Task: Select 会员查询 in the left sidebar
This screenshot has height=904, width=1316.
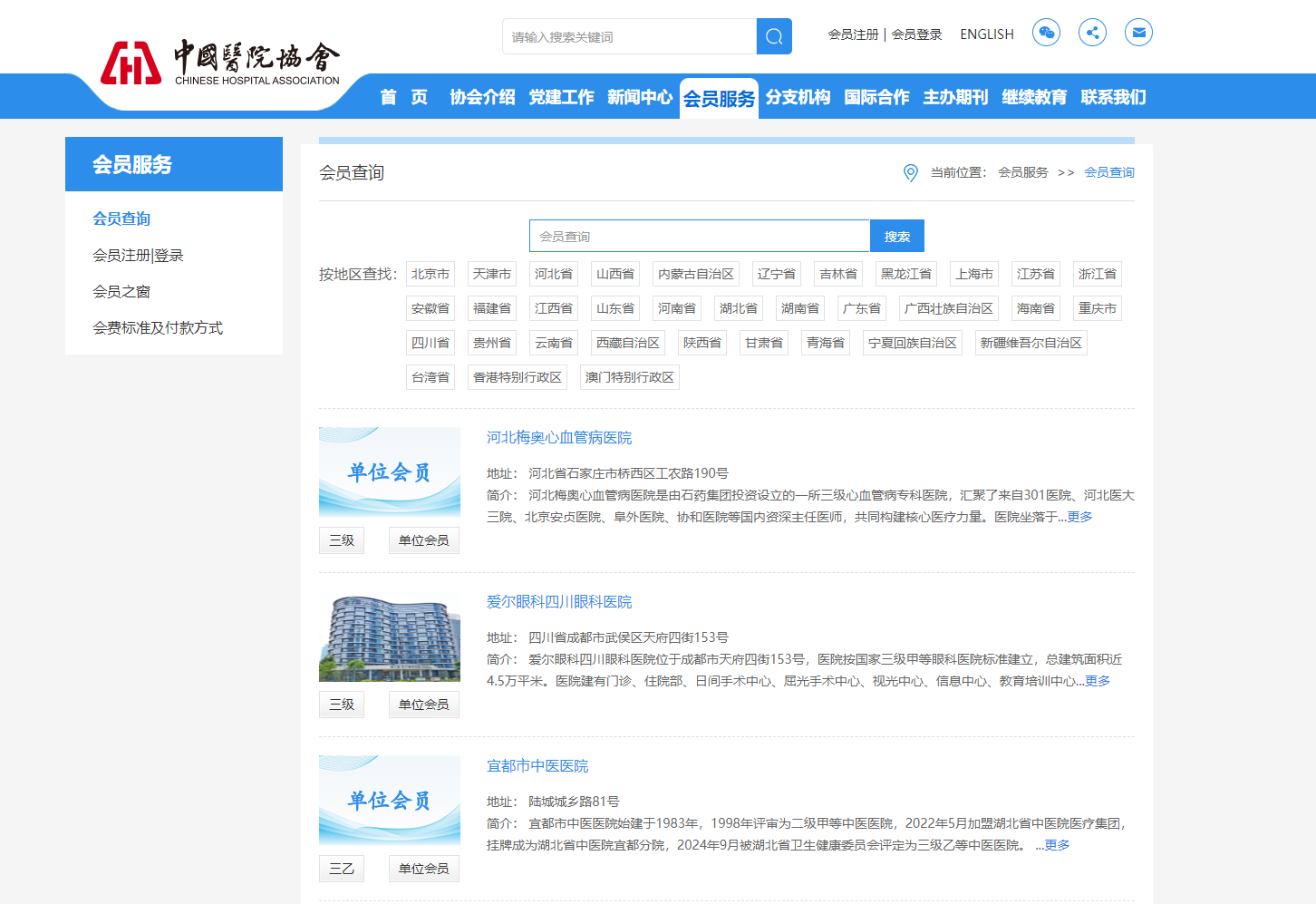Action: pos(121,219)
